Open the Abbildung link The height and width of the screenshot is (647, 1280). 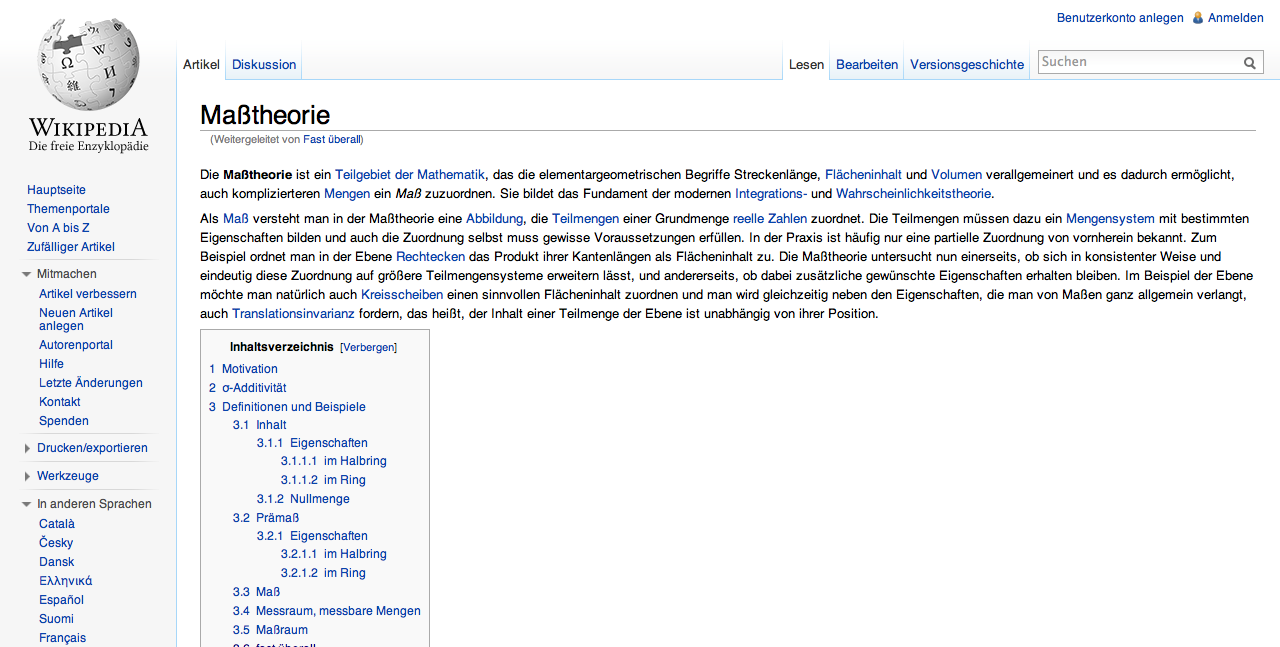[494, 218]
